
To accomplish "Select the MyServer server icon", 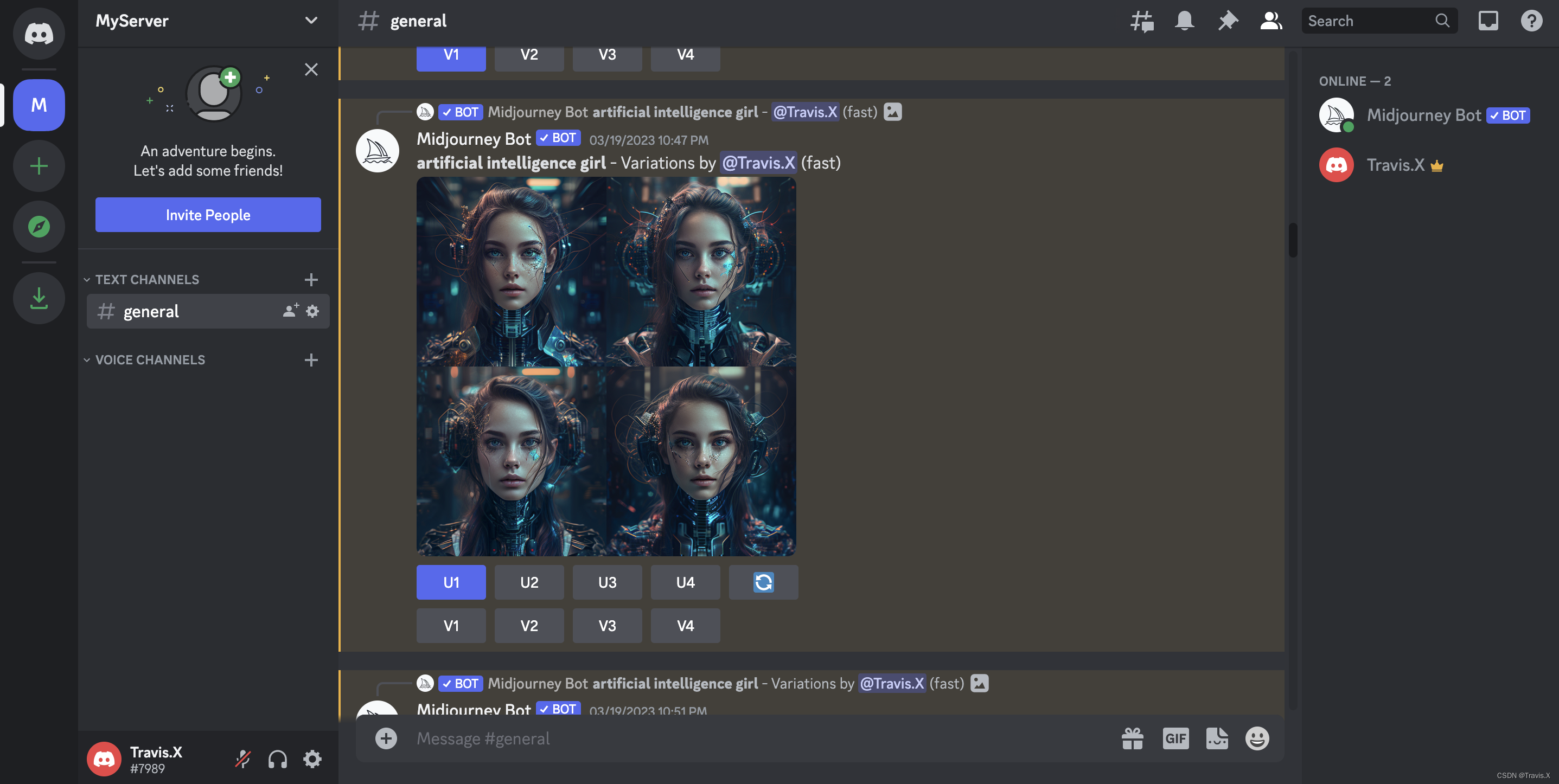I will pos(39,105).
